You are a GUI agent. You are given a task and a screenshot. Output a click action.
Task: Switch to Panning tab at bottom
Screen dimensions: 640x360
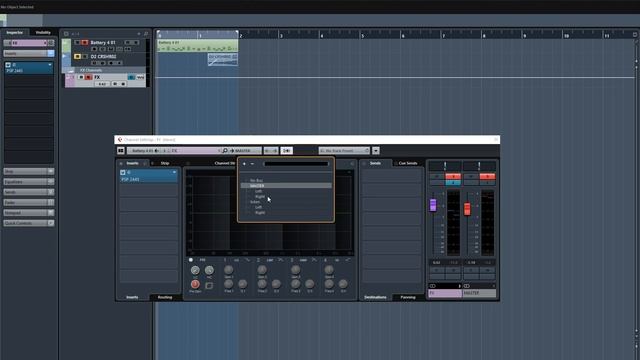point(408,297)
